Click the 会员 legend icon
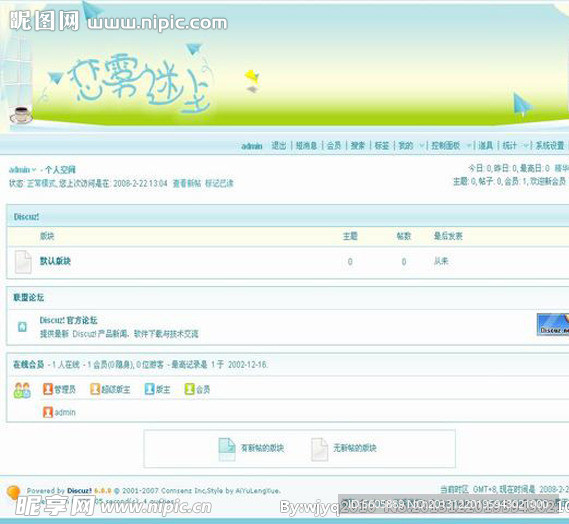 [190, 389]
